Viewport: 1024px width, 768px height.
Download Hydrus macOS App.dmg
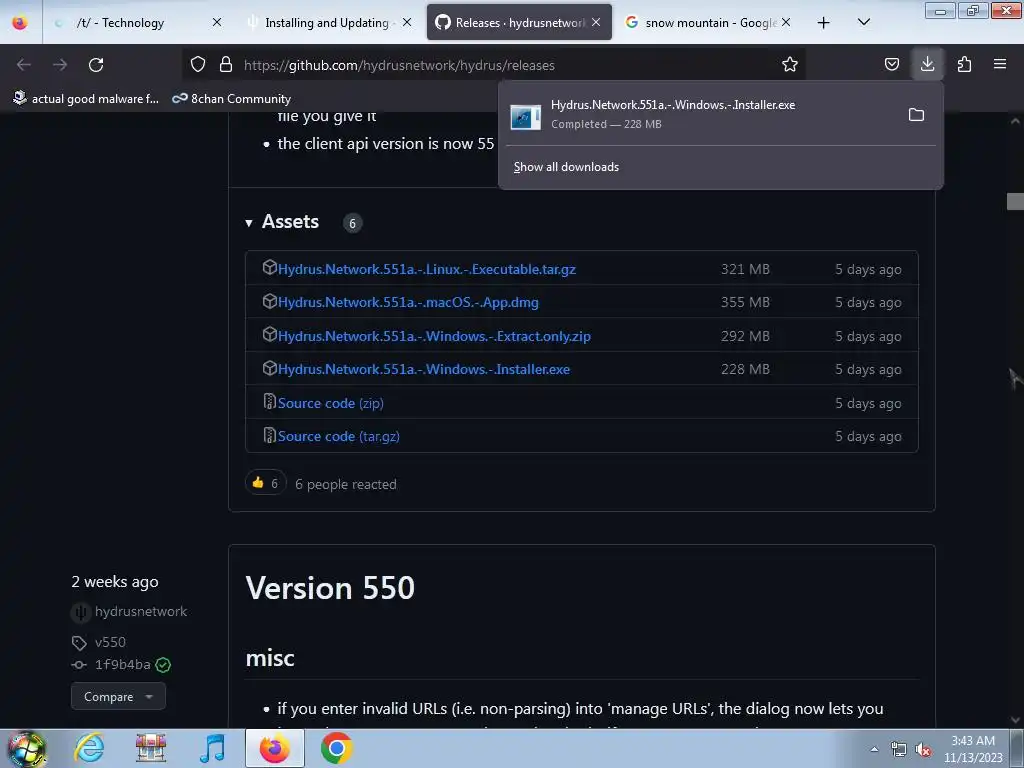408,302
